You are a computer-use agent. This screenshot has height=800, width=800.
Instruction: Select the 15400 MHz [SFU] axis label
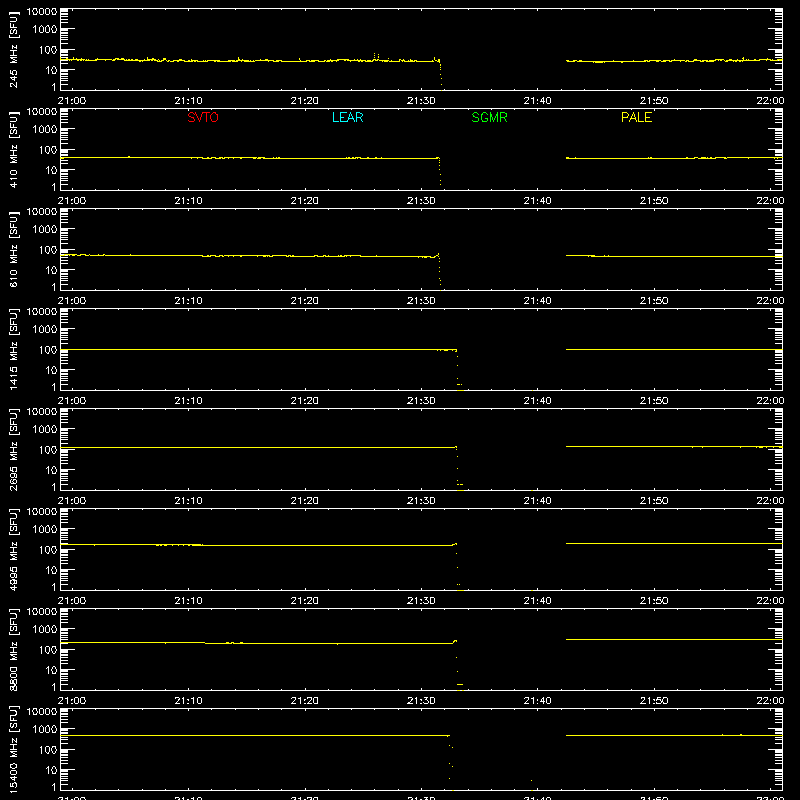click(x=13, y=750)
